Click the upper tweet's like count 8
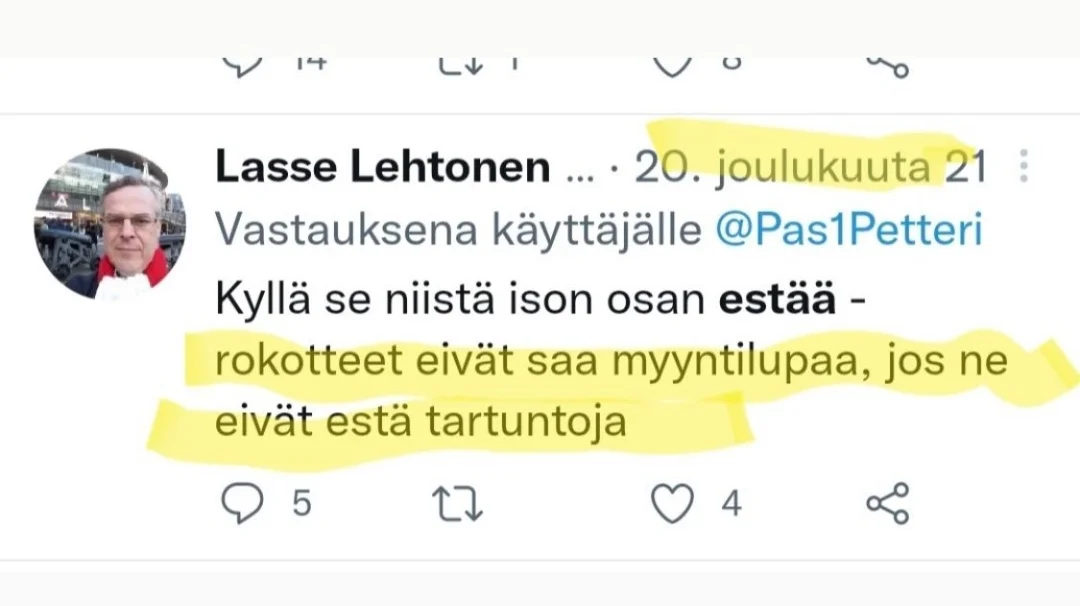Viewport: 1080px width, 606px height. [x=731, y=63]
